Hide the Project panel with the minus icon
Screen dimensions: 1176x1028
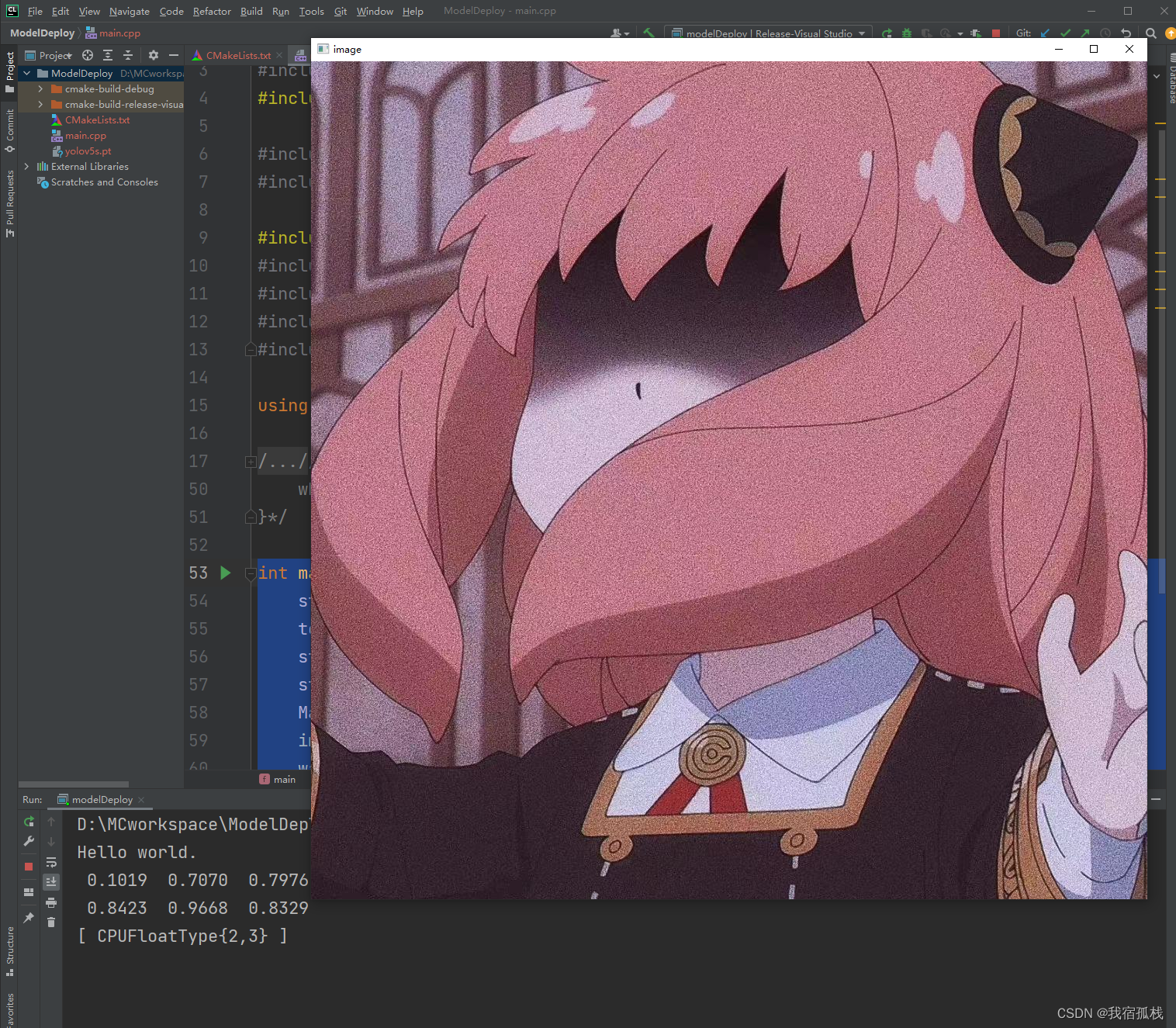pyautogui.click(x=174, y=55)
